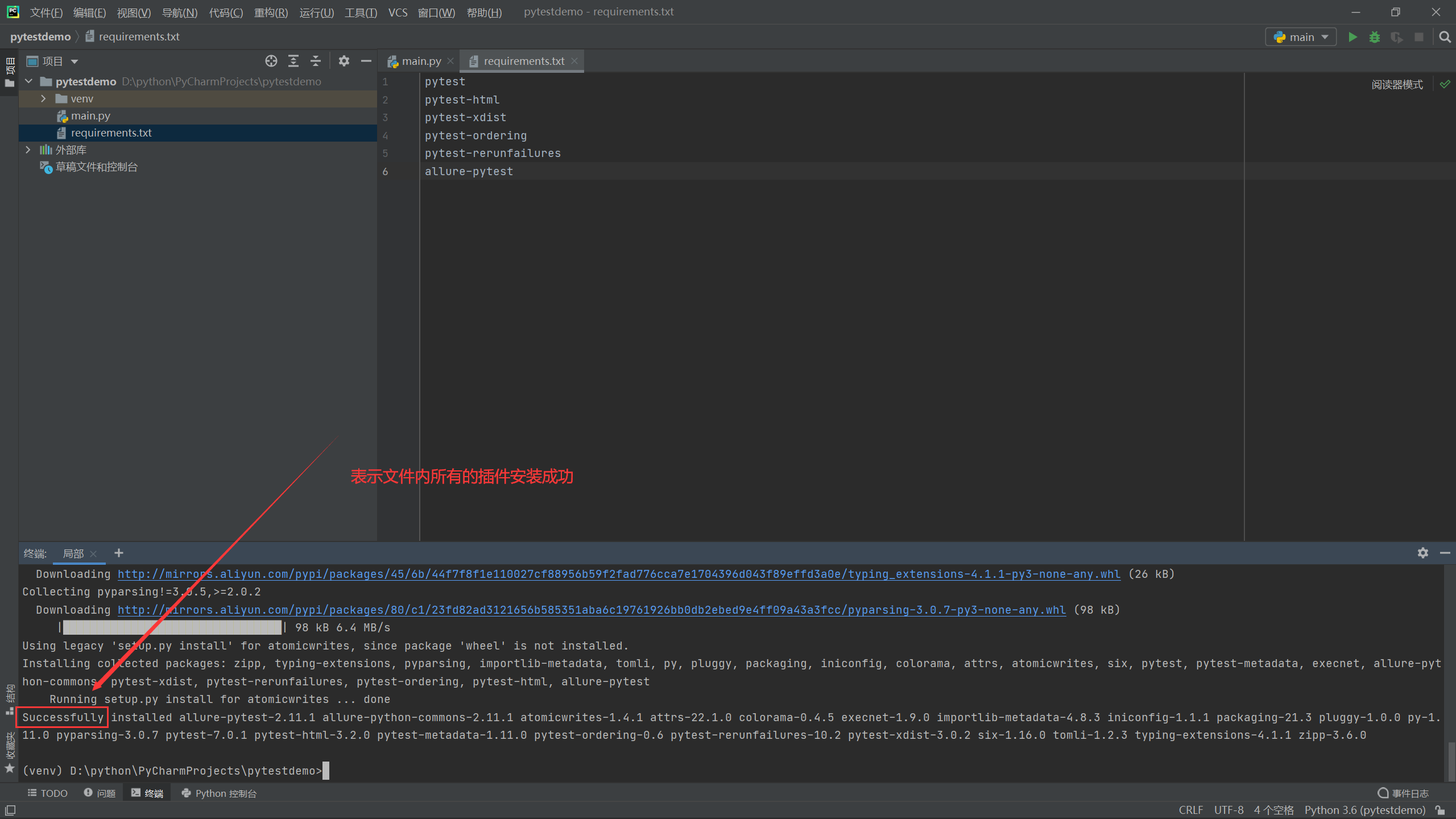
Task: Click Expand All in project panel
Action: pos(293,61)
